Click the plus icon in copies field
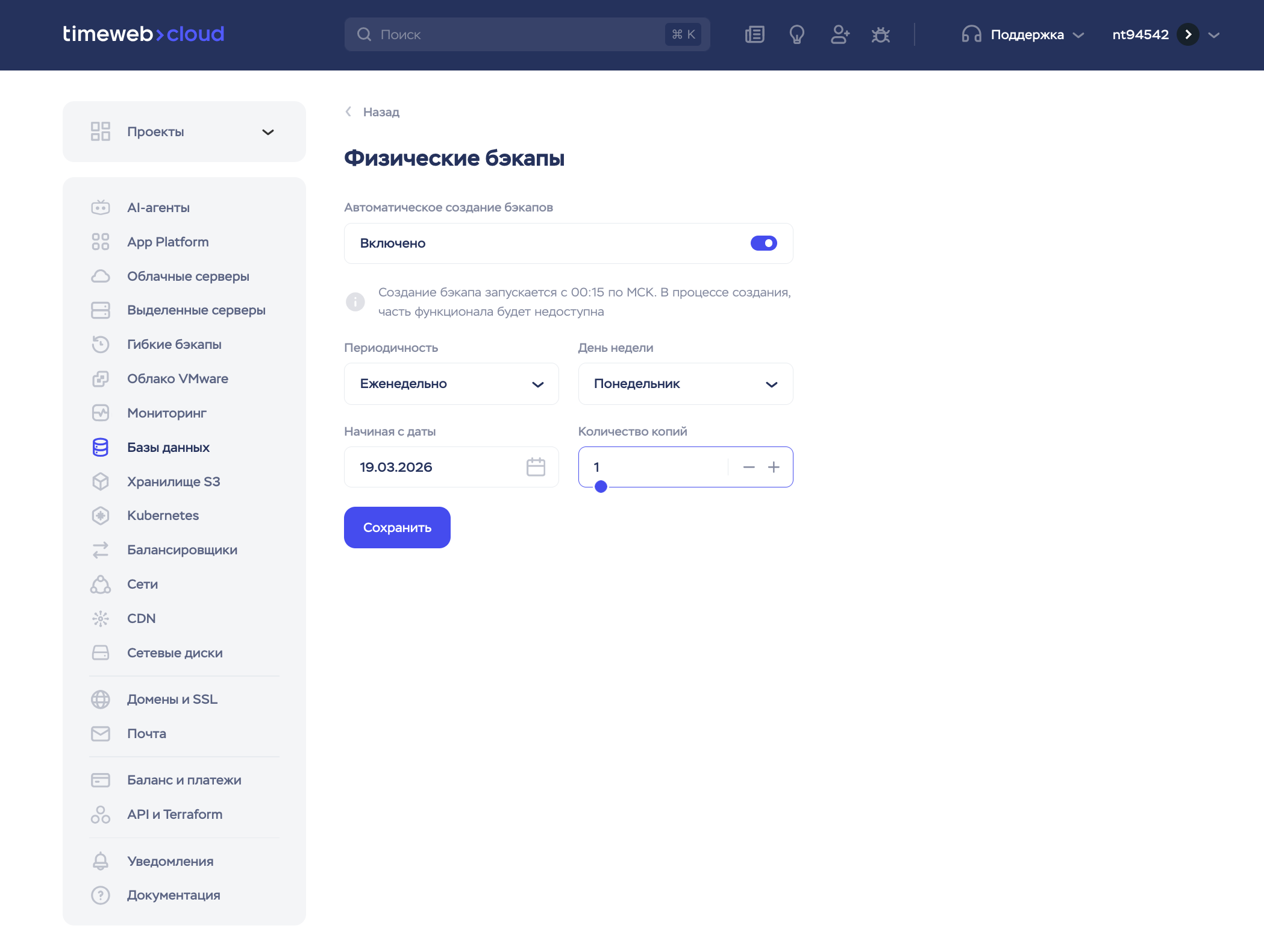Screen dimensions: 1264x952 click(x=774, y=467)
